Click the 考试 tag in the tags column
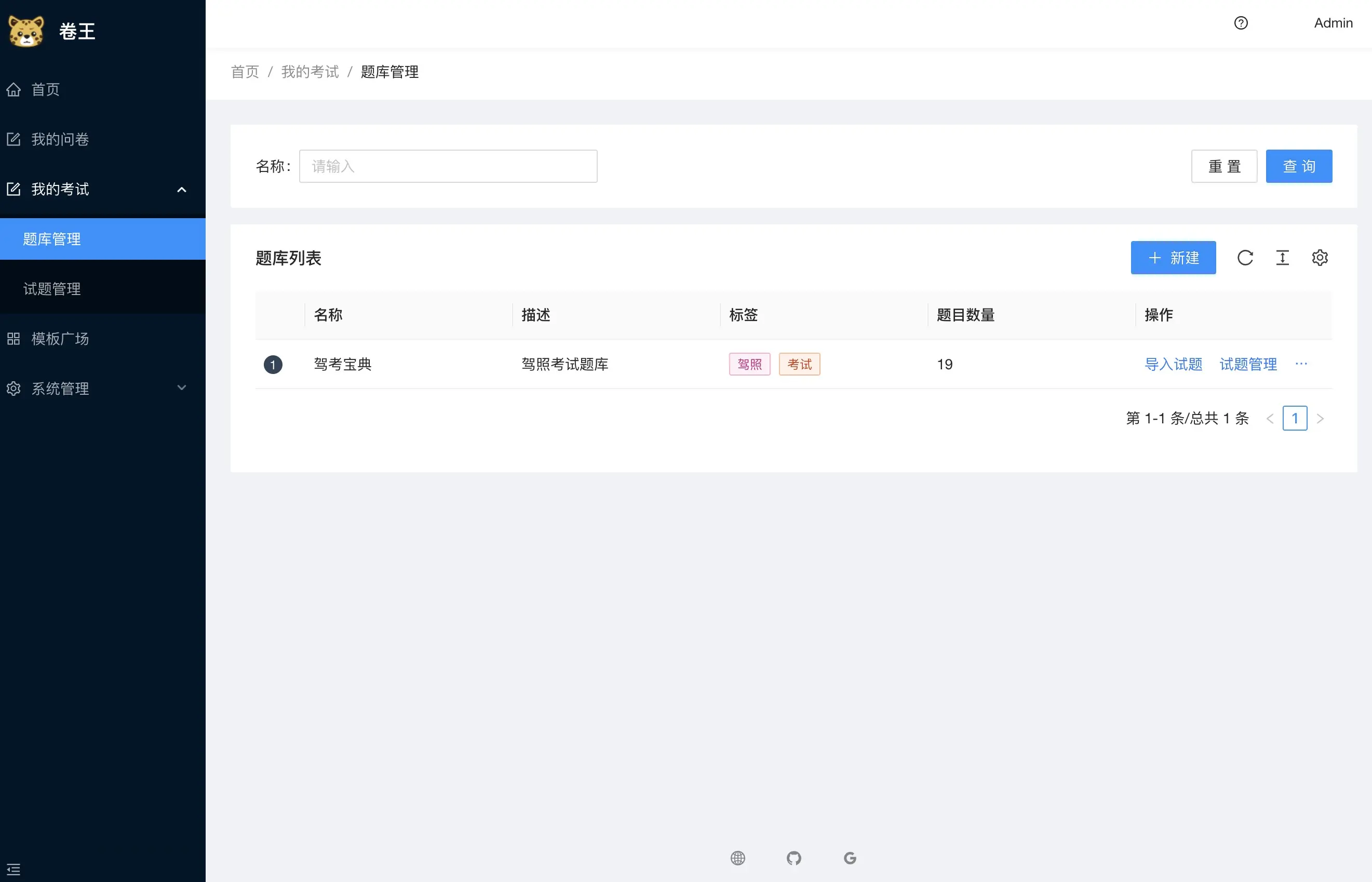 pyautogui.click(x=799, y=364)
